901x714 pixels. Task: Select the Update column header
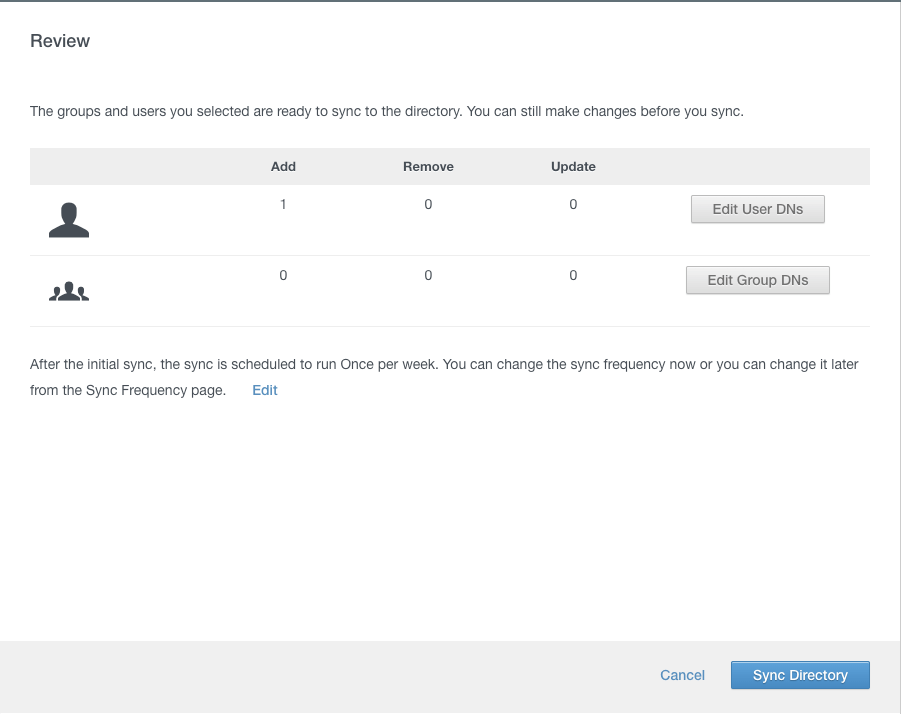pos(573,166)
